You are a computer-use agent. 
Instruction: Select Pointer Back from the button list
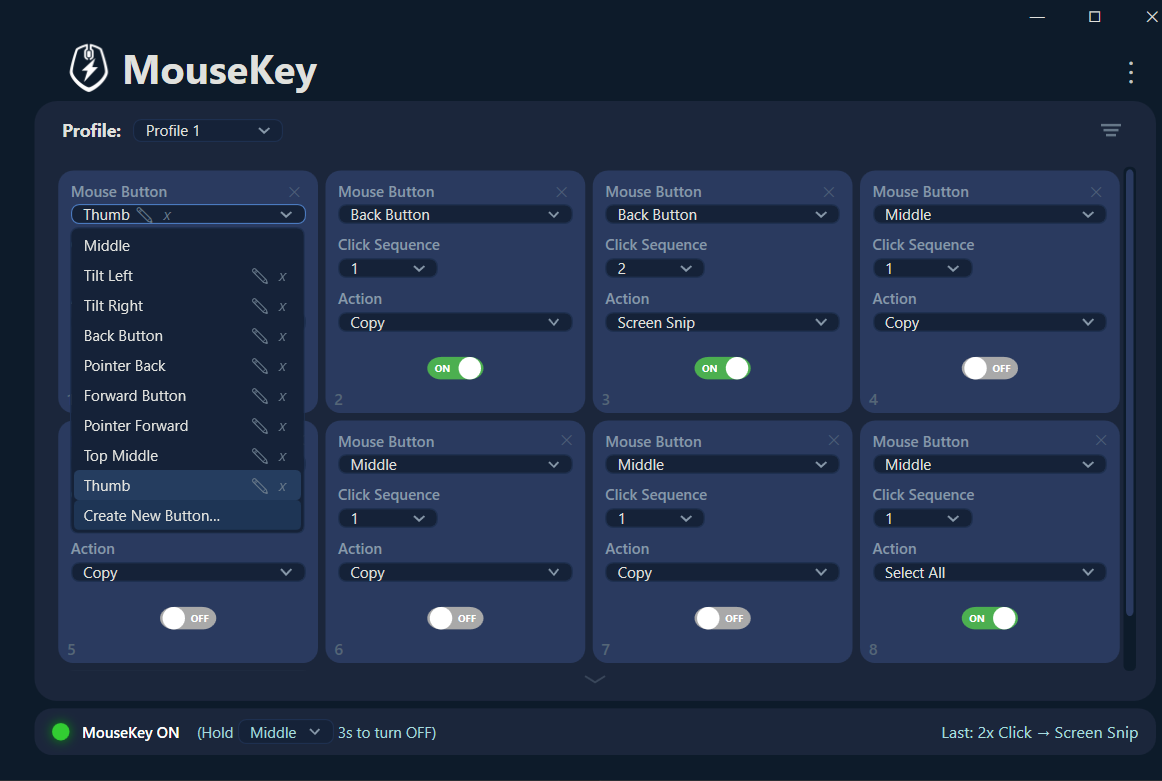click(124, 365)
